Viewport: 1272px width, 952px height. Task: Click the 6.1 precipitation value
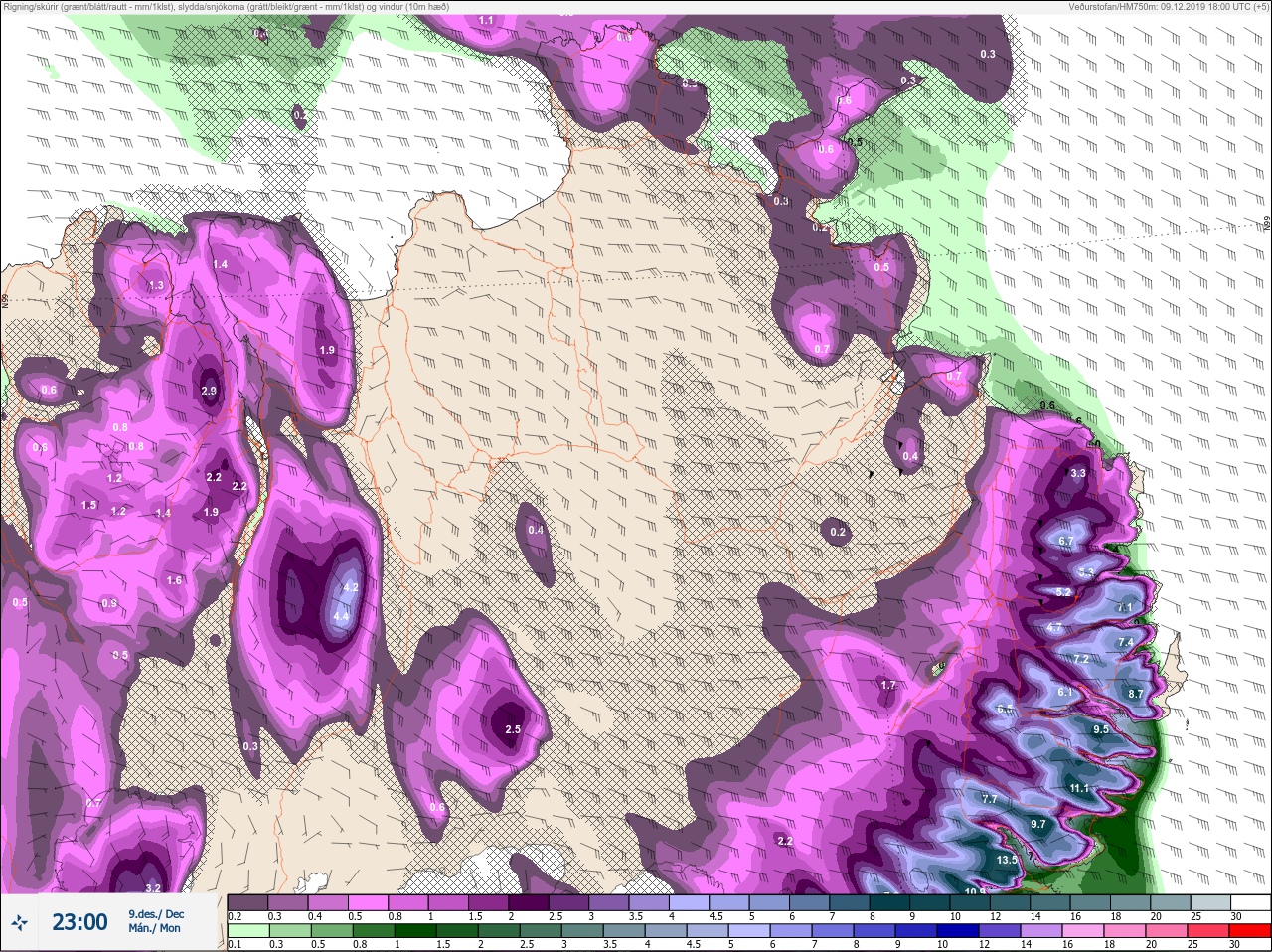[1065, 692]
